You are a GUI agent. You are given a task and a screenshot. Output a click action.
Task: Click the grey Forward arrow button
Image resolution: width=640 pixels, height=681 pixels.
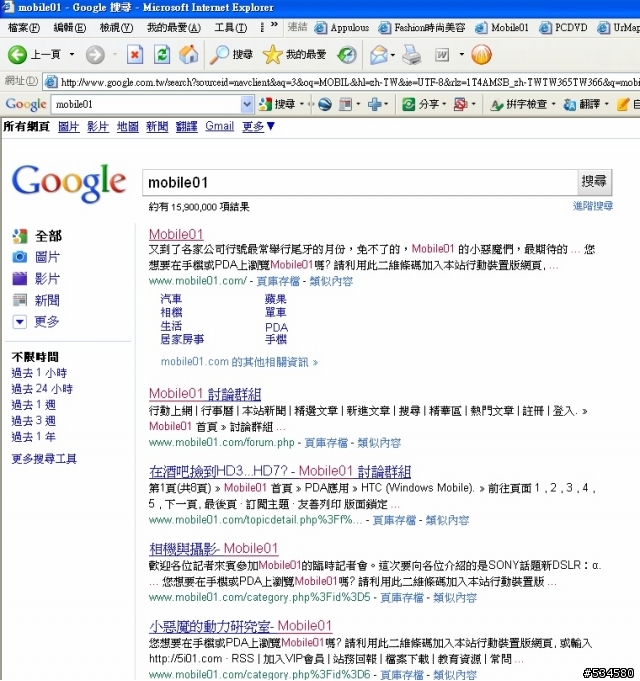coord(95,55)
